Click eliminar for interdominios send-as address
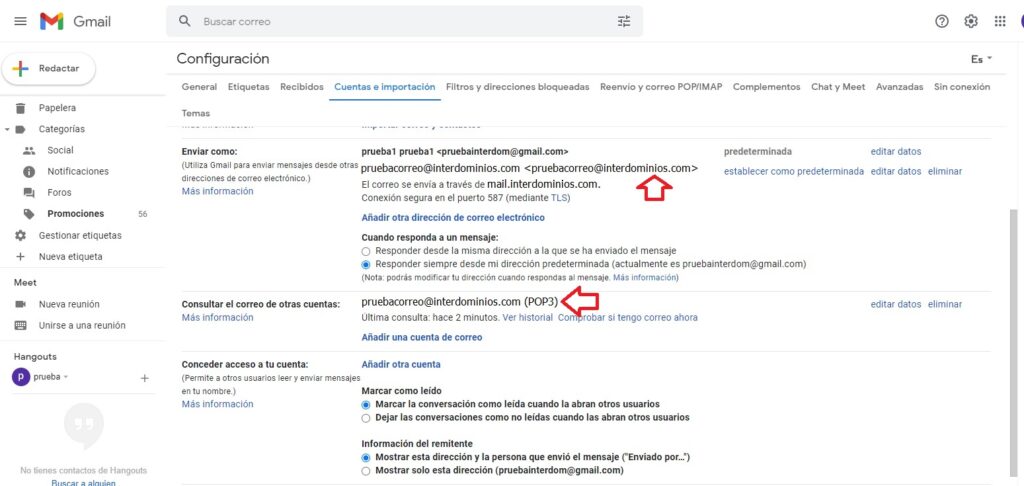 pos(945,171)
